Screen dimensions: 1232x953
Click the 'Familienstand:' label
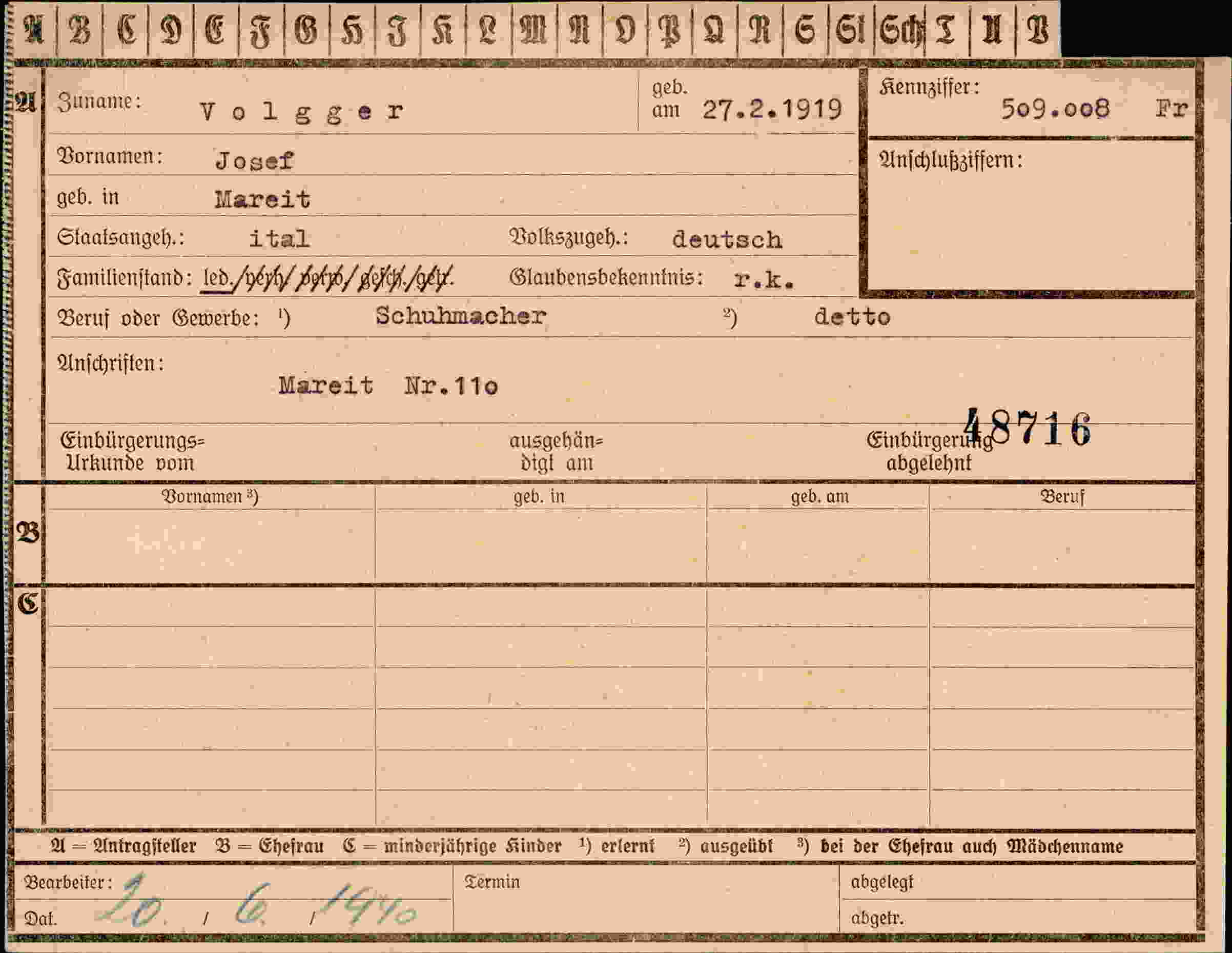(x=125, y=278)
